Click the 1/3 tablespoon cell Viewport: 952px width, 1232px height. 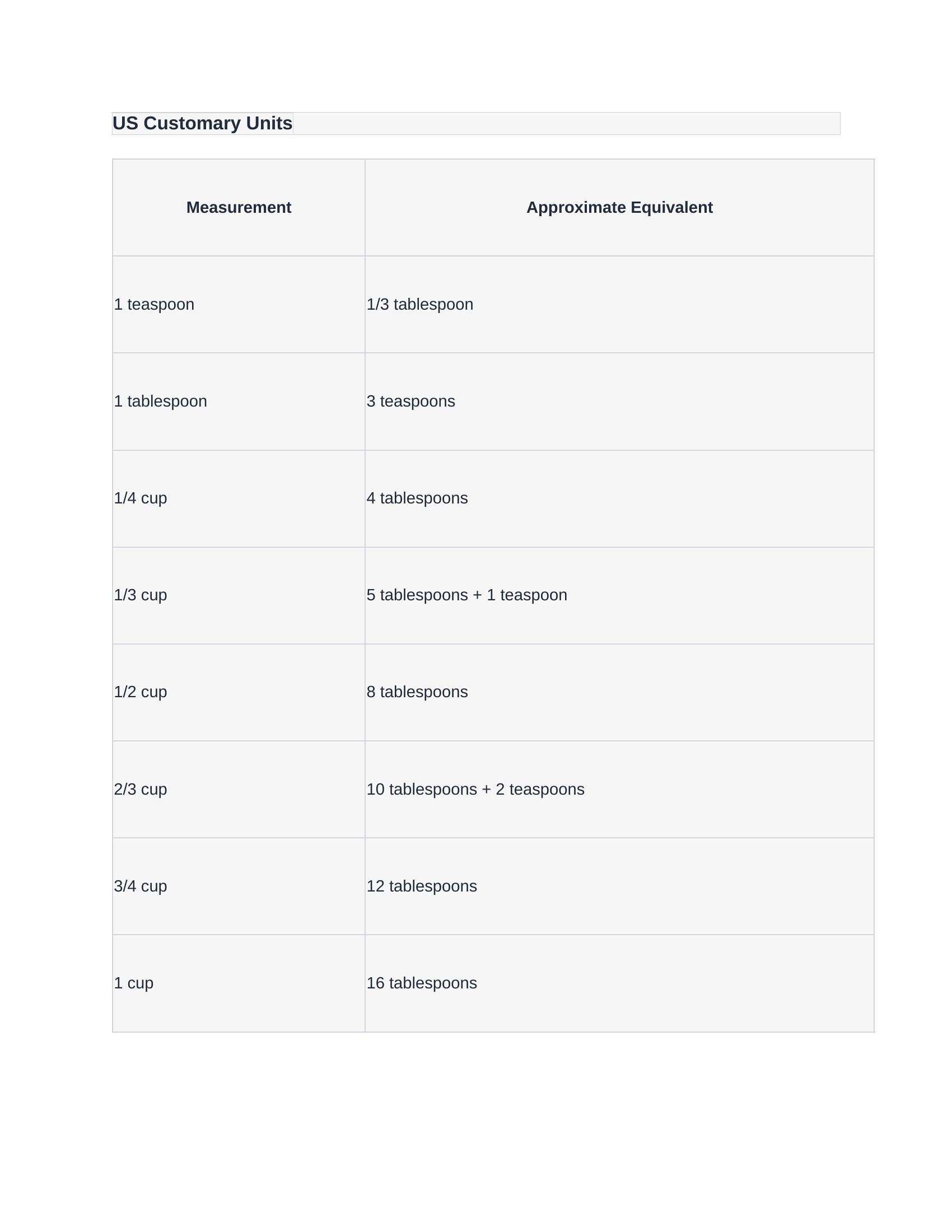pyautogui.click(x=619, y=305)
